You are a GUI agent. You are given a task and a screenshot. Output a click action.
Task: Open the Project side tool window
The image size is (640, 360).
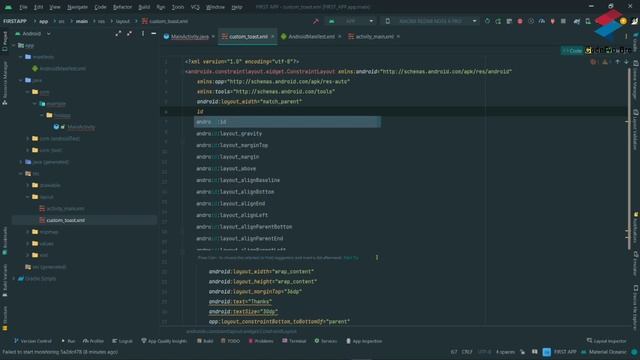pos(4,41)
